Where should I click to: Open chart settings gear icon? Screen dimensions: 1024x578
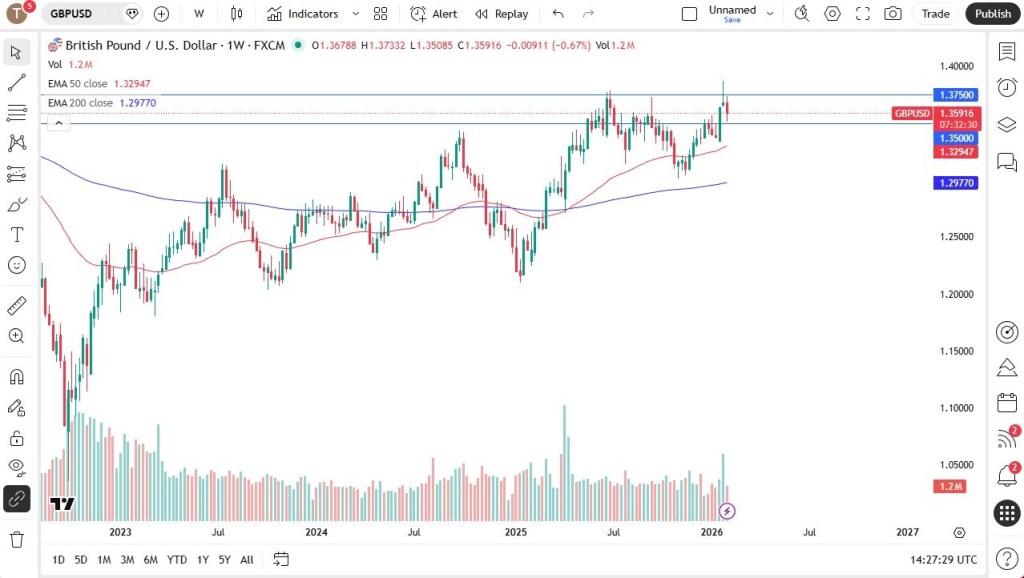(832, 14)
